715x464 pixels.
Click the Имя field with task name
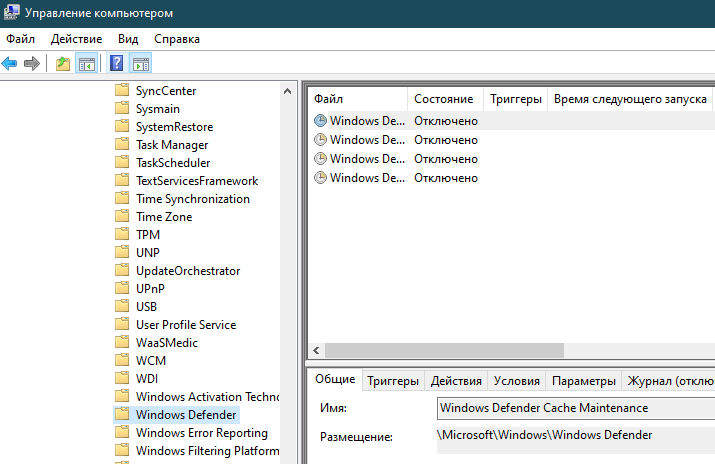575,408
